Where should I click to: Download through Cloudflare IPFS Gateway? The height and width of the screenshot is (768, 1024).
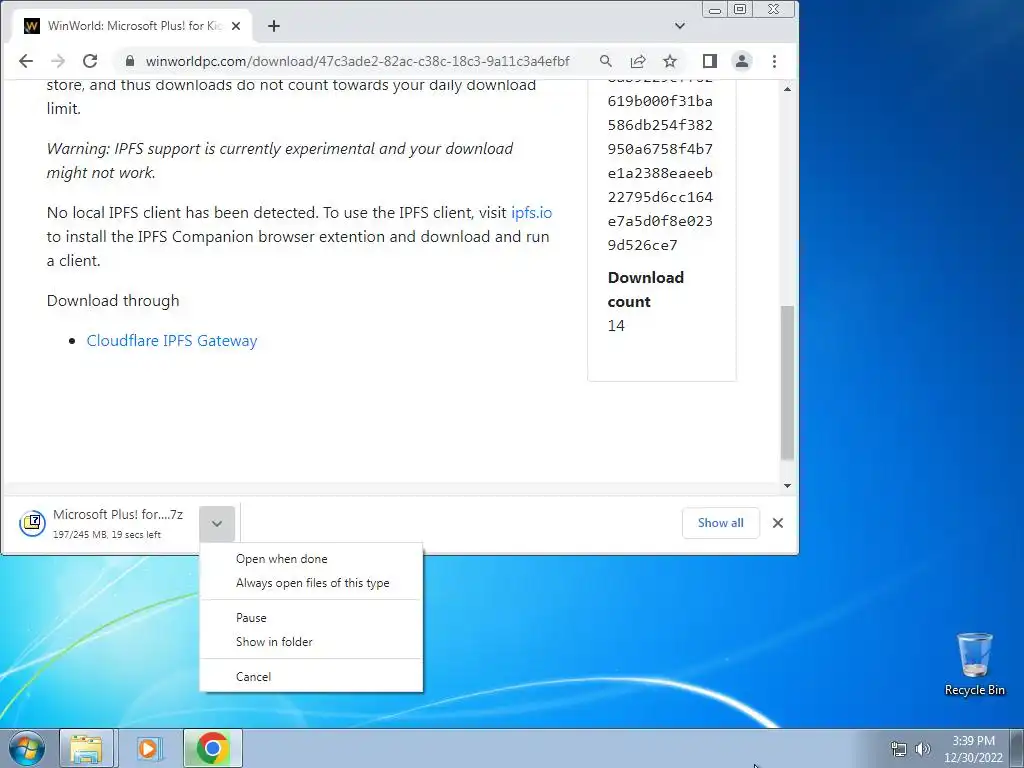[x=172, y=340]
